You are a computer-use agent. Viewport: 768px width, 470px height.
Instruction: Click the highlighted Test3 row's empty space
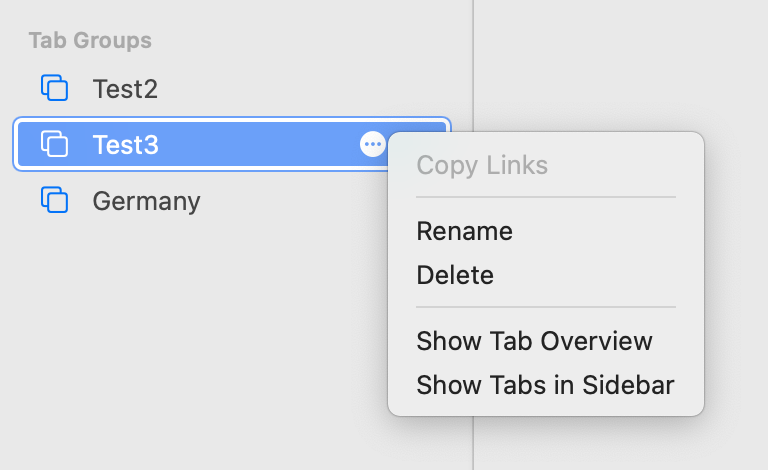point(260,145)
